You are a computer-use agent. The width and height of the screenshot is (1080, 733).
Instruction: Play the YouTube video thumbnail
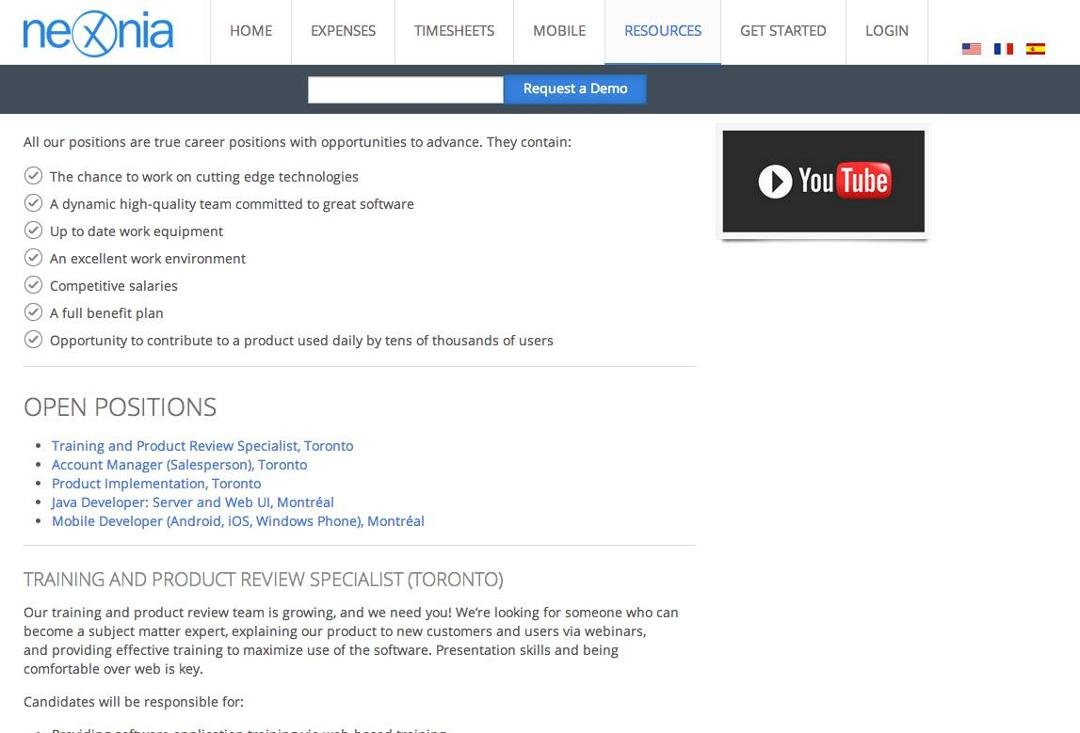[823, 181]
